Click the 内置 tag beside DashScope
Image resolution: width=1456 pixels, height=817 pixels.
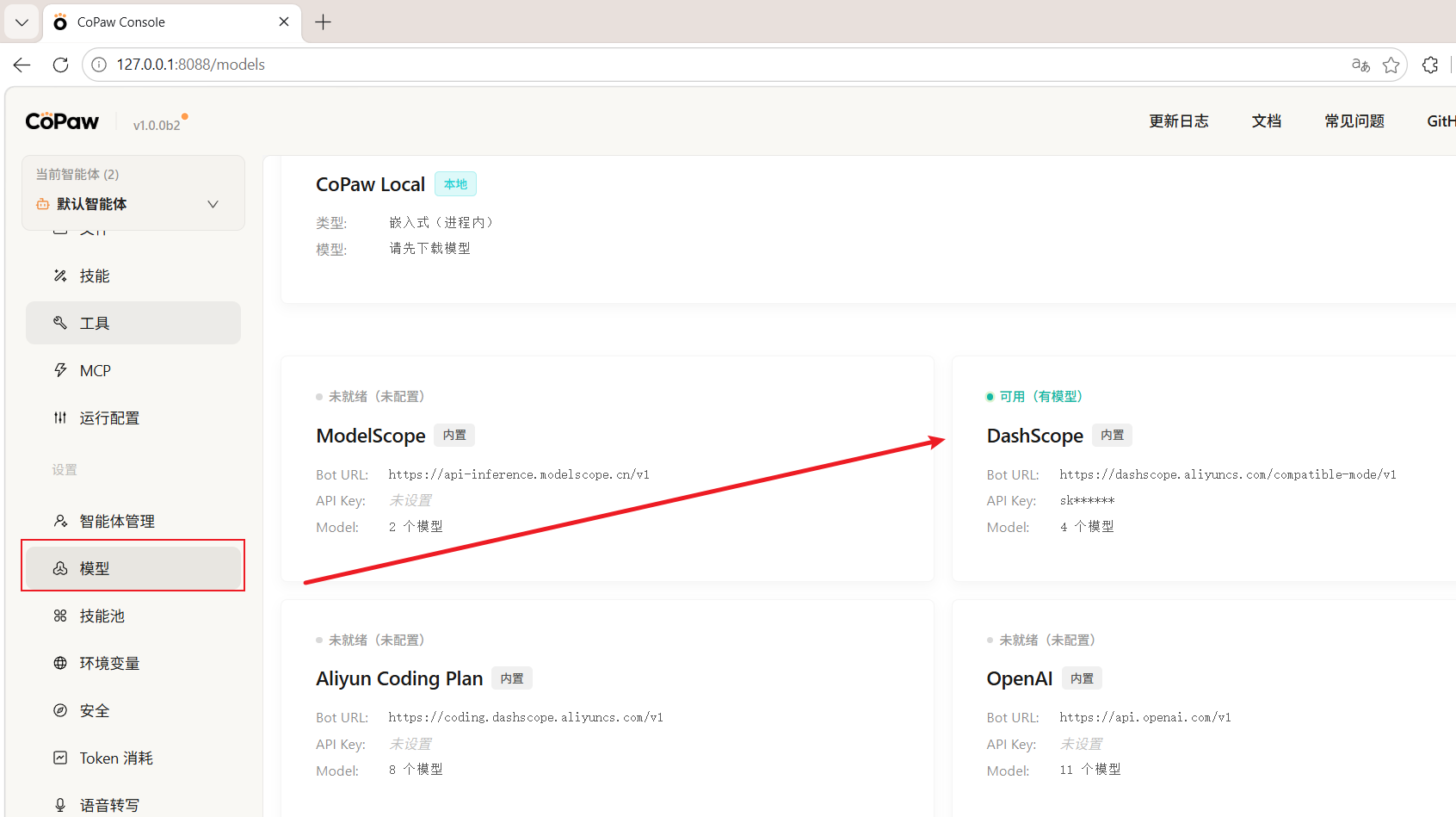[x=1112, y=436]
